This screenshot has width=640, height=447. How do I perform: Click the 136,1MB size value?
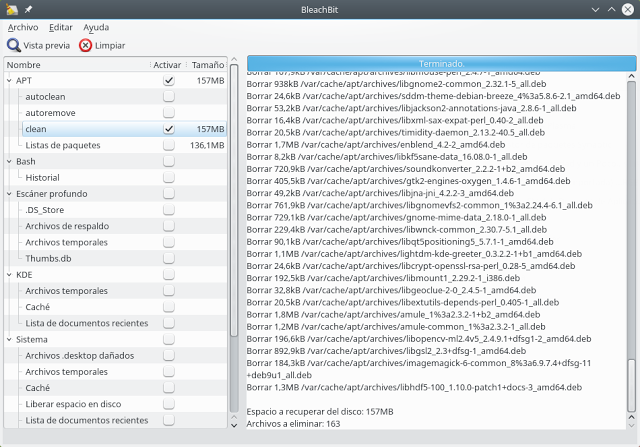207,145
